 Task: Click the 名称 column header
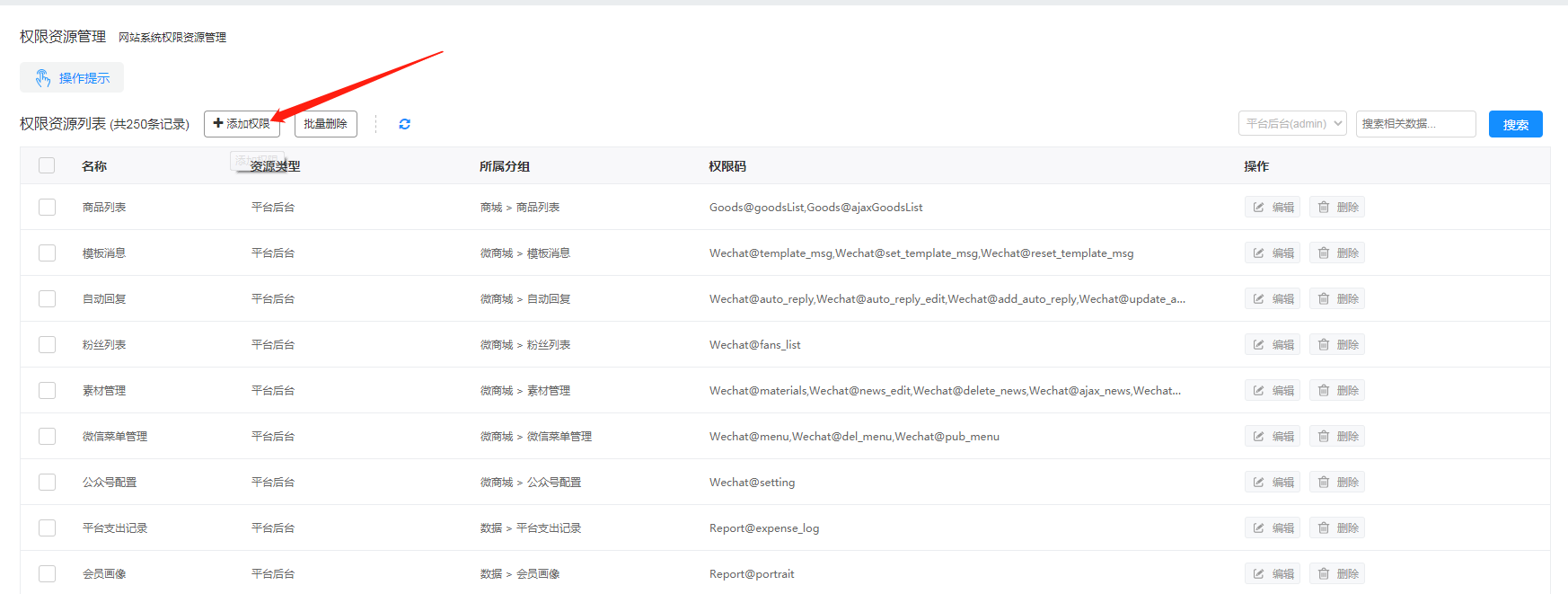(x=94, y=166)
